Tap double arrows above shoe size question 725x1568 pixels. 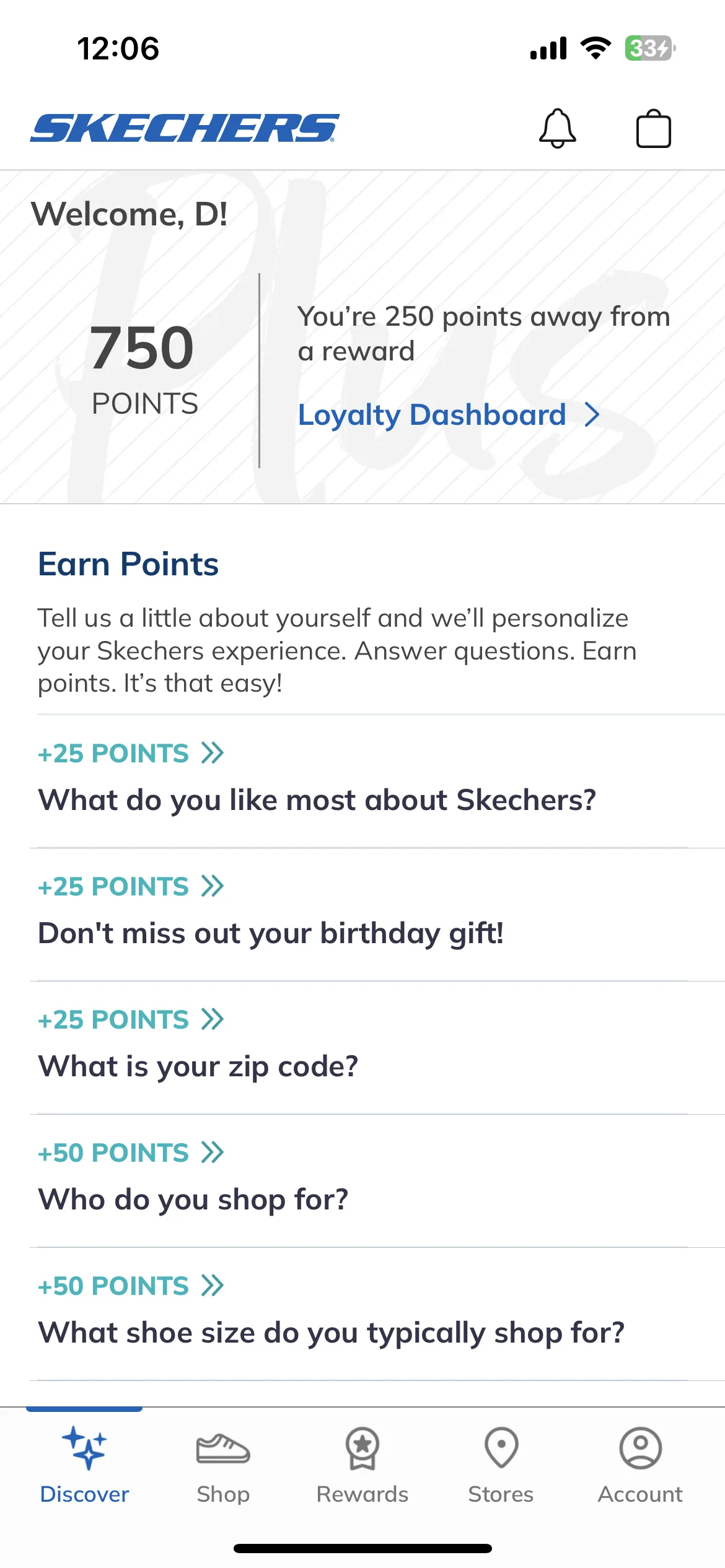(213, 1286)
